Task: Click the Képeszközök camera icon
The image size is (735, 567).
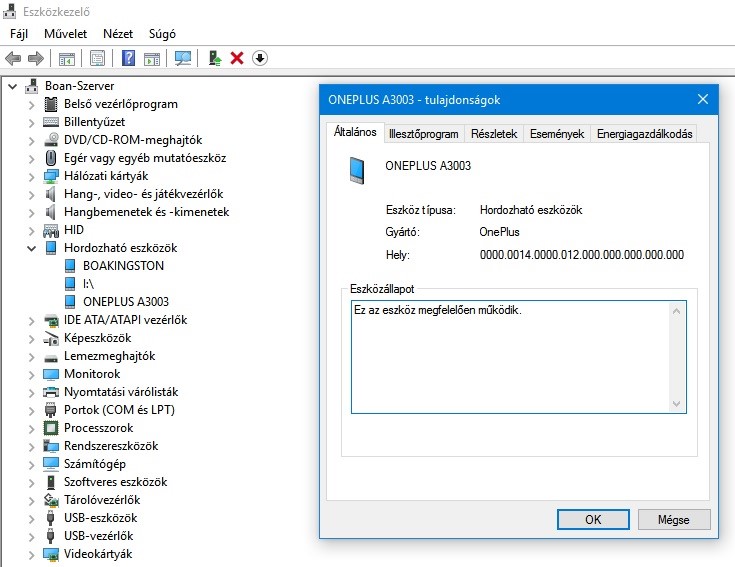Action: 51,338
